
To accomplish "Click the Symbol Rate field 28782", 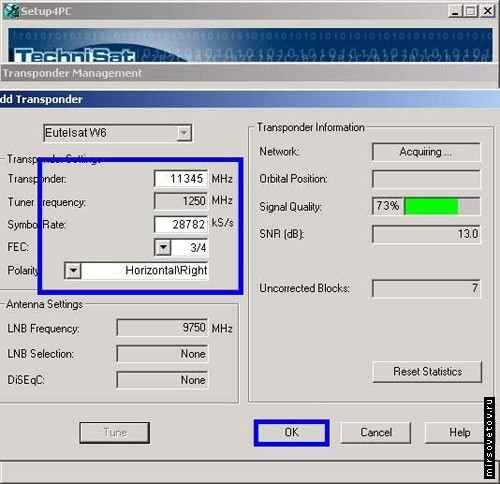I will click(181, 224).
